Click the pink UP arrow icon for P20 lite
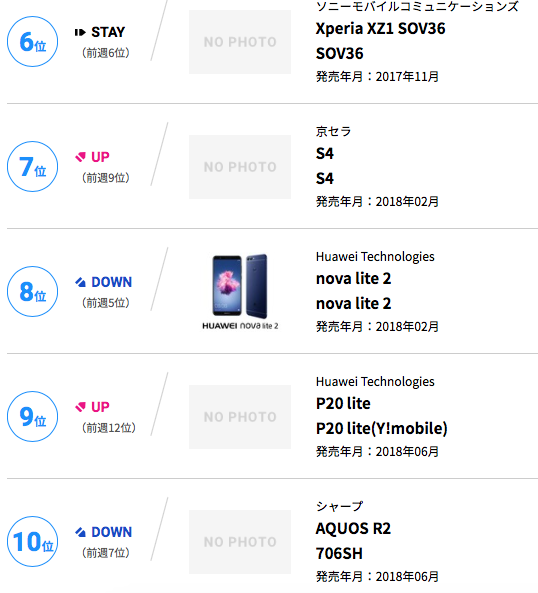The width and height of the screenshot is (538, 593). click(x=81, y=407)
